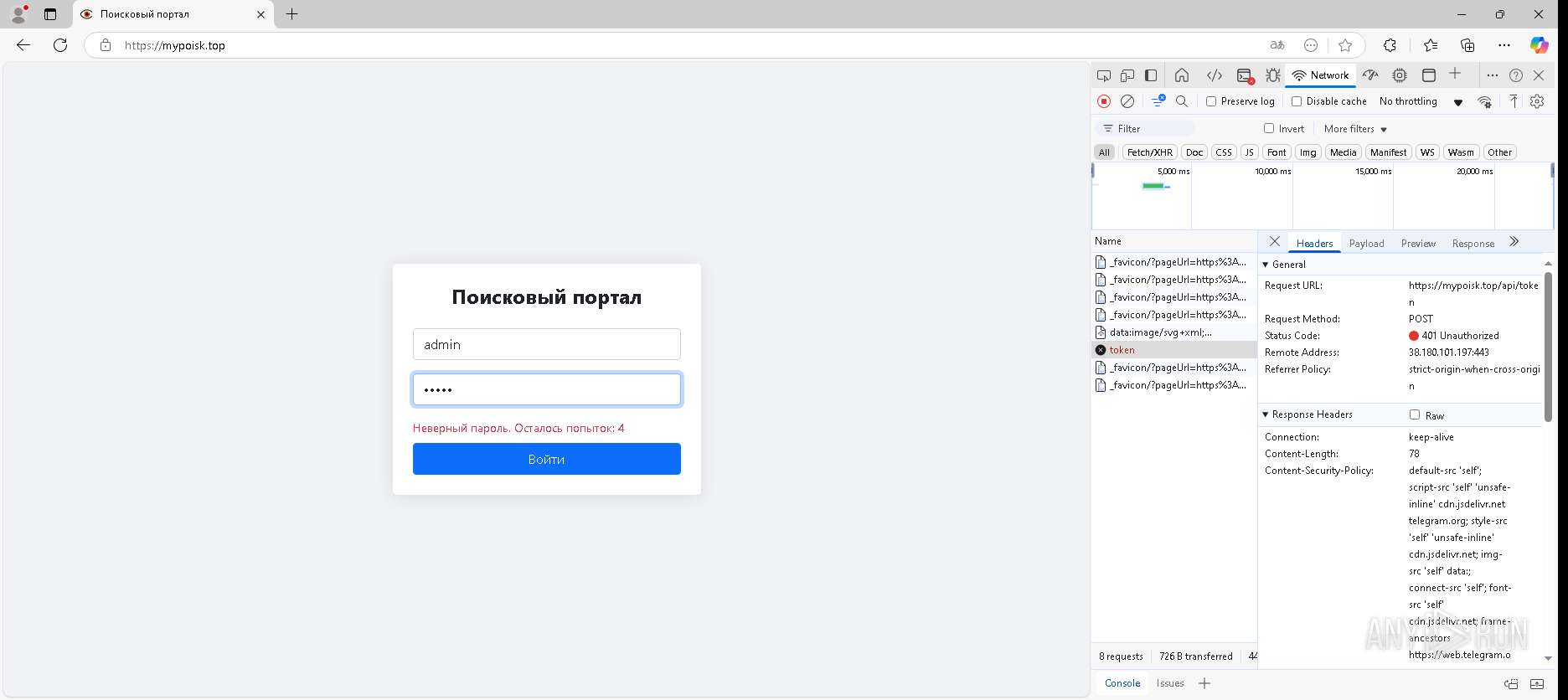Viewport: 1568px width, 700px height.
Task: Select the Headers tab
Action: click(x=1314, y=244)
